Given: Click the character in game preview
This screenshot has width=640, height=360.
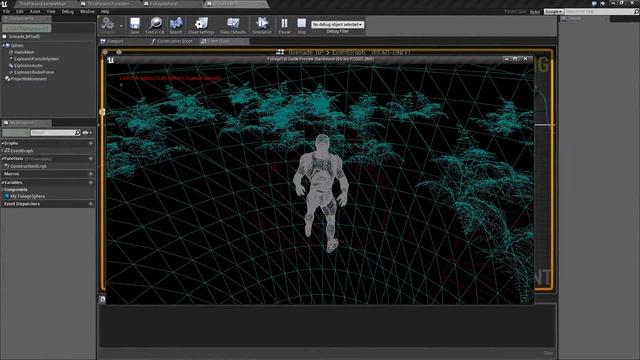Looking at the screenshot, I should (322, 193).
